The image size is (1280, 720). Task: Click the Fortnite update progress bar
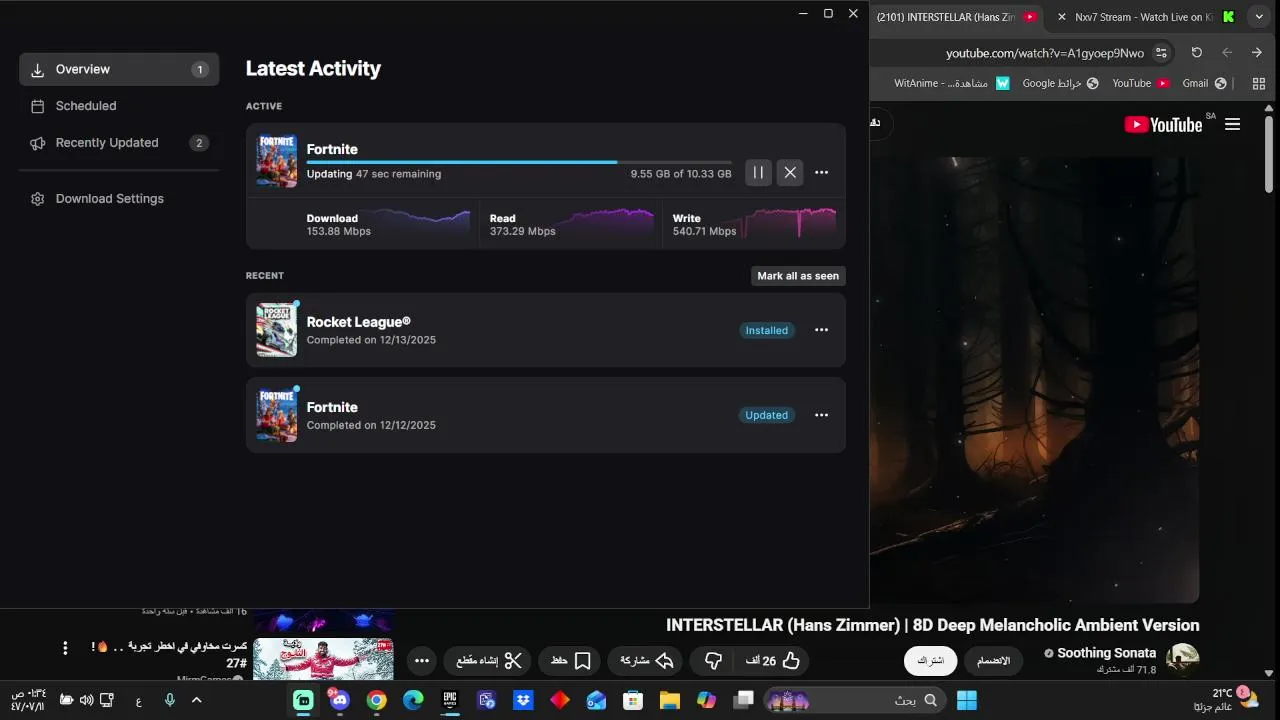coord(519,162)
